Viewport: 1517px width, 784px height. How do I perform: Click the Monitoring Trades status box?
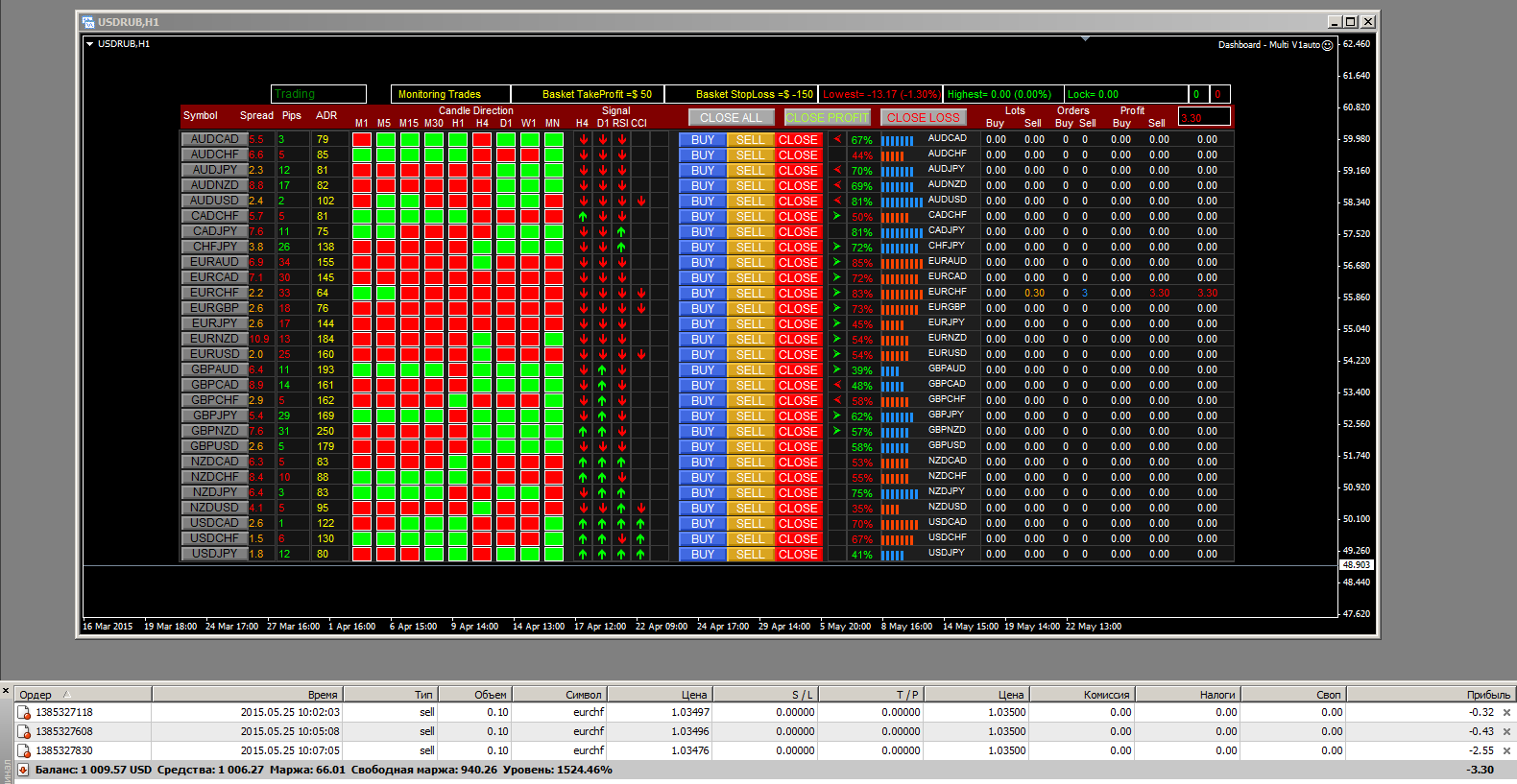(450, 94)
